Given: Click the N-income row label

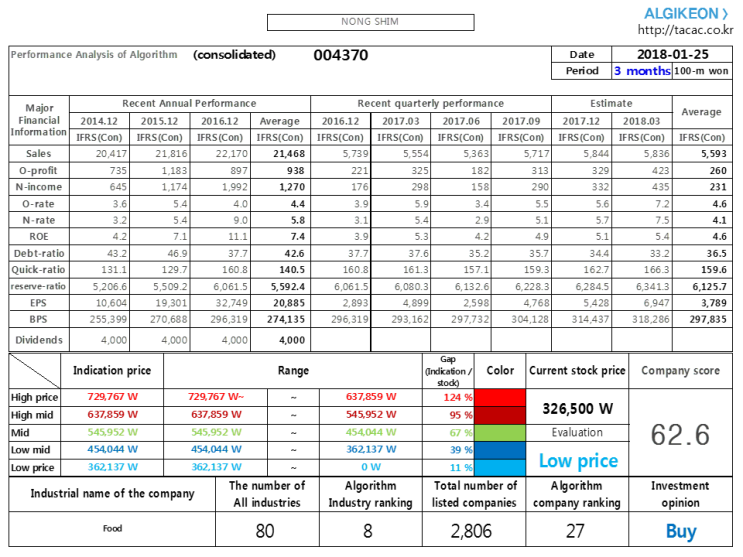Looking at the screenshot, I should pyautogui.click(x=39, y=187).
